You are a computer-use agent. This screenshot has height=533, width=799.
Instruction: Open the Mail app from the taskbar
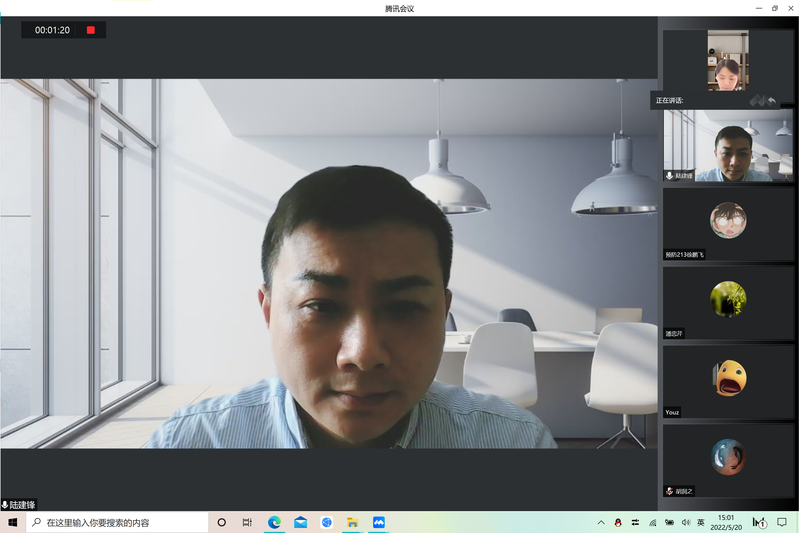point(300,522)
